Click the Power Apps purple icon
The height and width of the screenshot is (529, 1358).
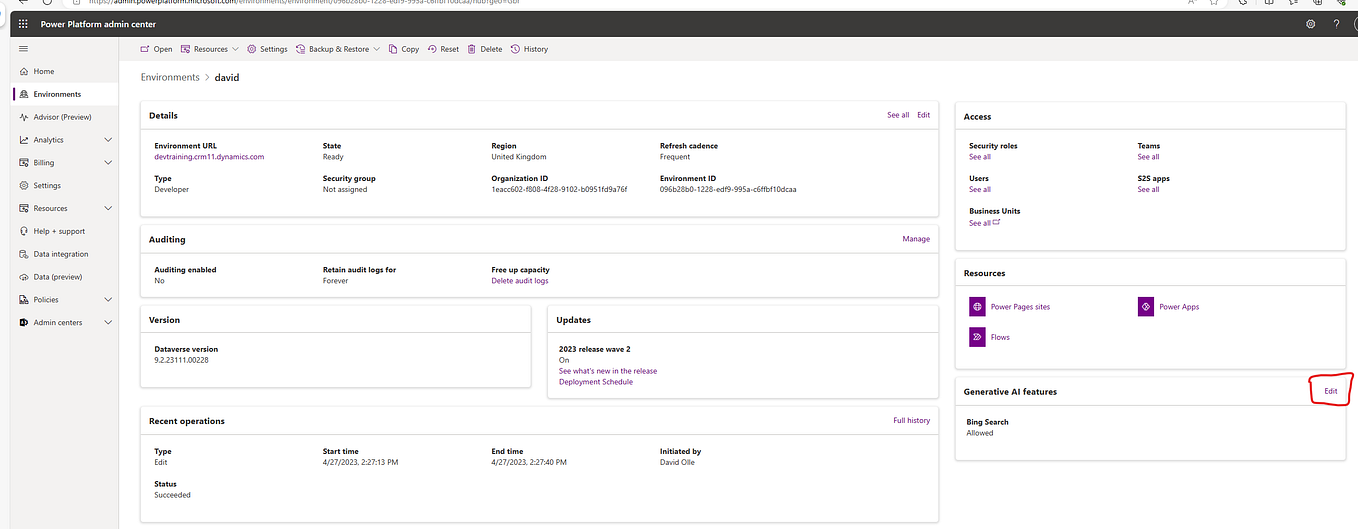[1146, 307]
